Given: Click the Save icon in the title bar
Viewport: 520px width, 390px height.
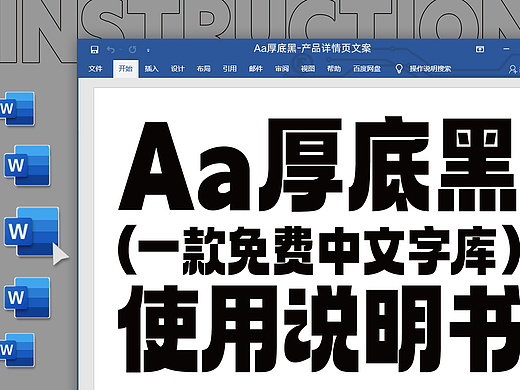Looking at the screenshot, I should (x=95, y=50).
